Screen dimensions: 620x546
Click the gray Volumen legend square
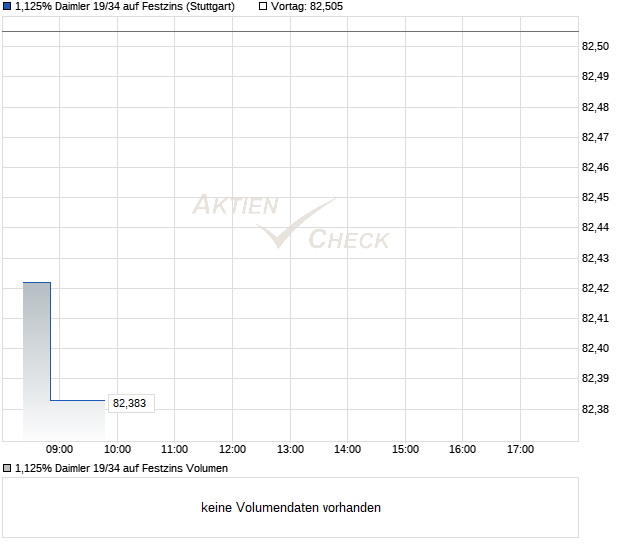click(7, 469)
